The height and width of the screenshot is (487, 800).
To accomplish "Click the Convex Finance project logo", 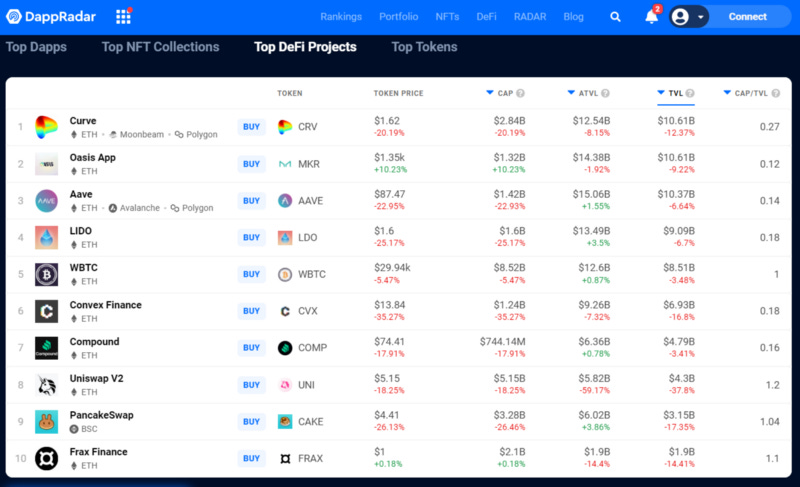I will pyautogui.click(x=46, y=311).
